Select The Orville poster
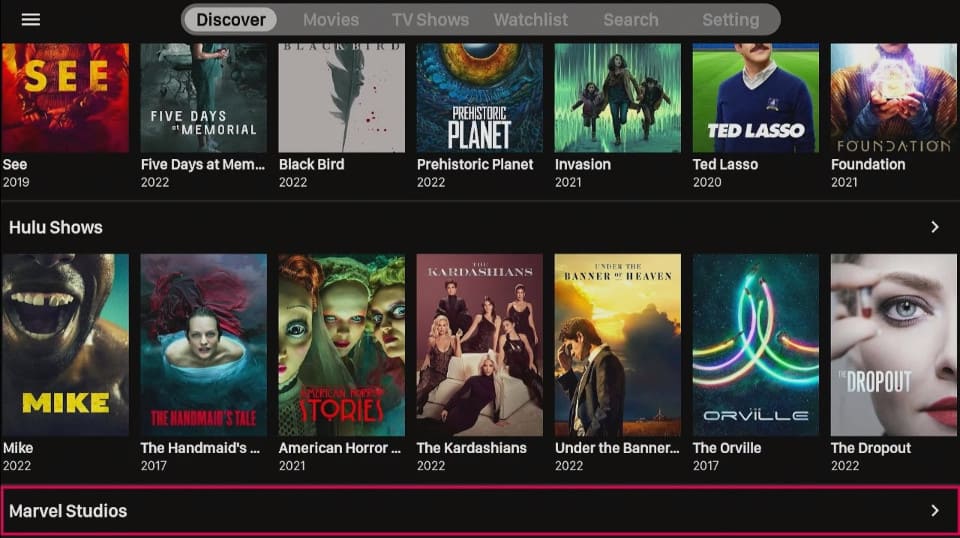The height and width of the screenshot is (538, 960). click(756, 345)
